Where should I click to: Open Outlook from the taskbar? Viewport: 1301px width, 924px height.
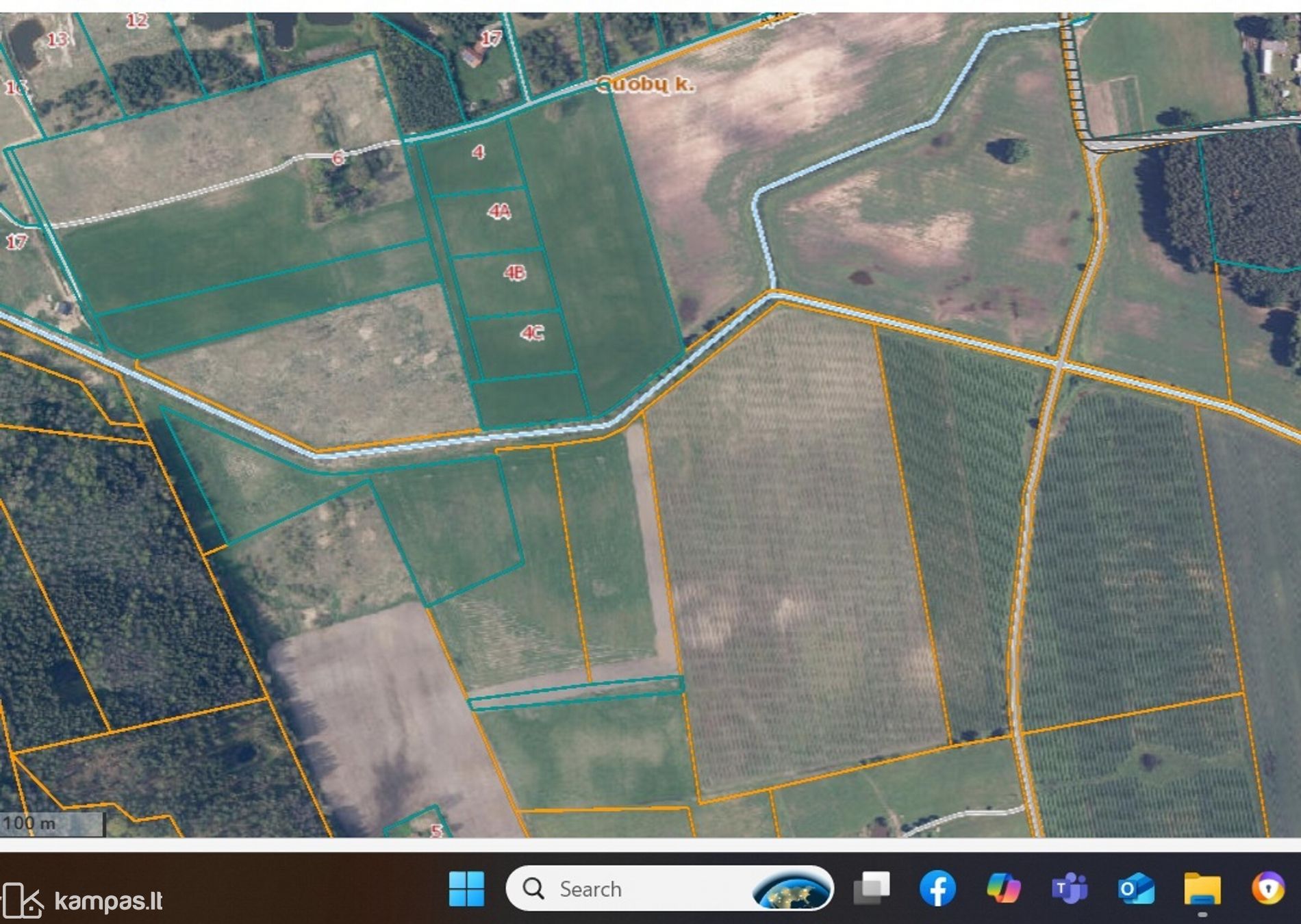click(x=1135, y=889)
